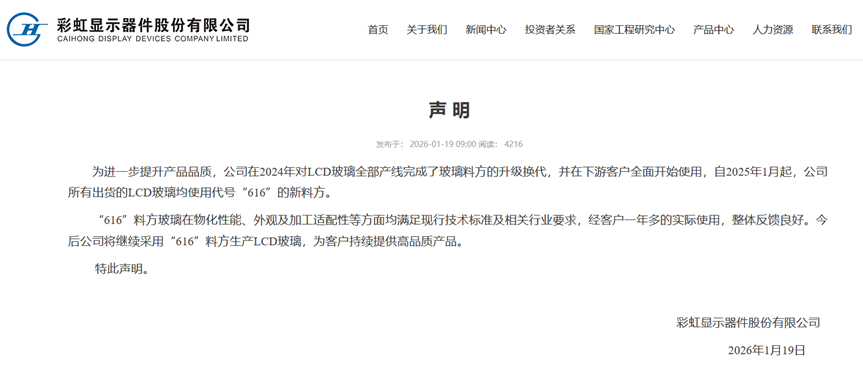863x380 pixels.
Task: Click the publish date 2026-01-19 09:00
Action: tap(443, 144)
